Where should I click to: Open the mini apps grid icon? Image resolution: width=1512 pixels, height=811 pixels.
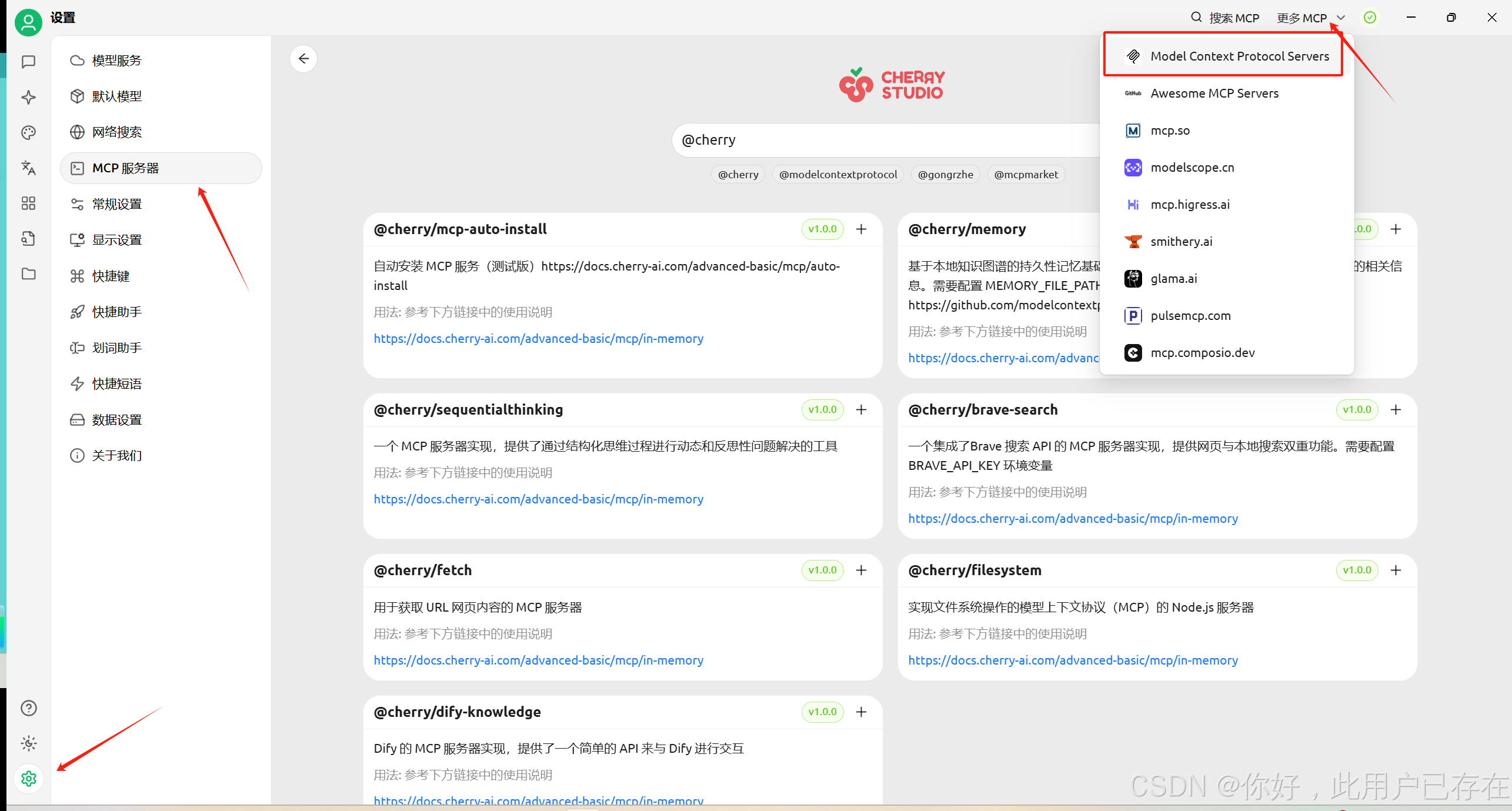28,203
